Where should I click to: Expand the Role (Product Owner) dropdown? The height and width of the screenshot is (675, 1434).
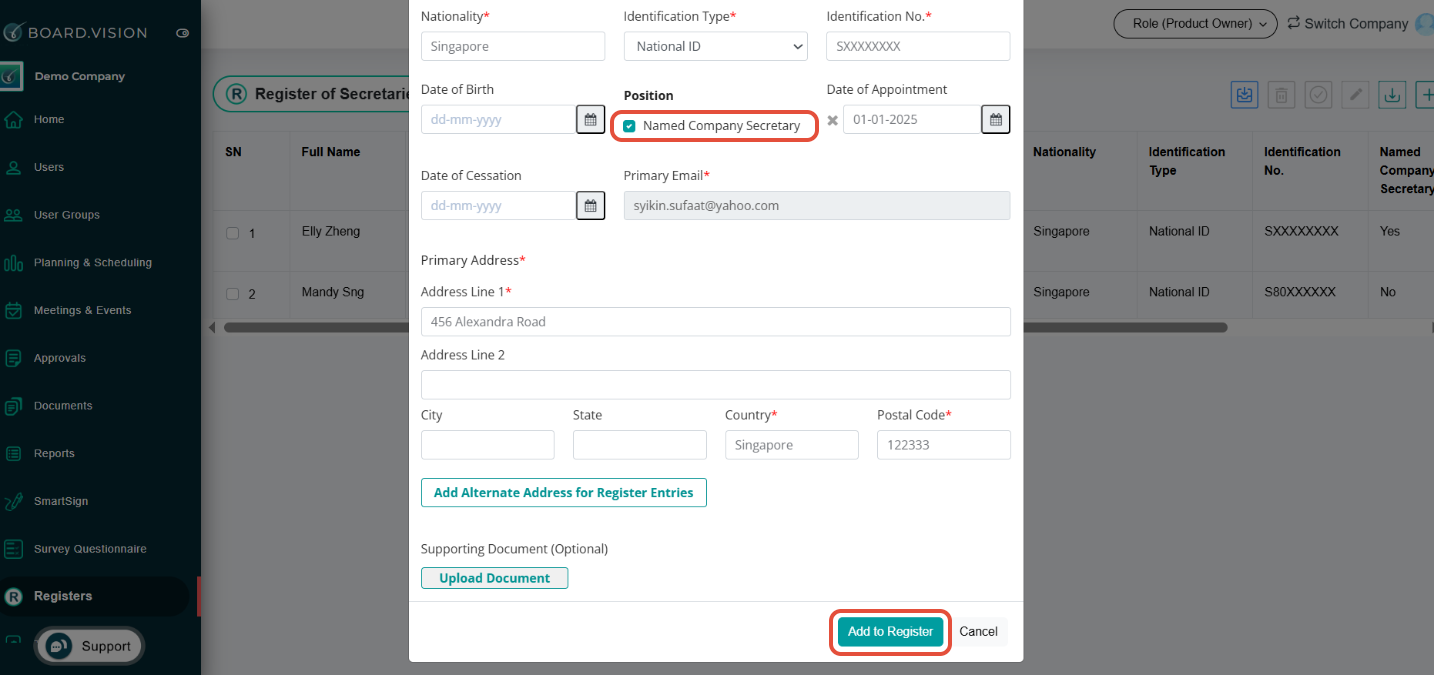click(1195, 24)
